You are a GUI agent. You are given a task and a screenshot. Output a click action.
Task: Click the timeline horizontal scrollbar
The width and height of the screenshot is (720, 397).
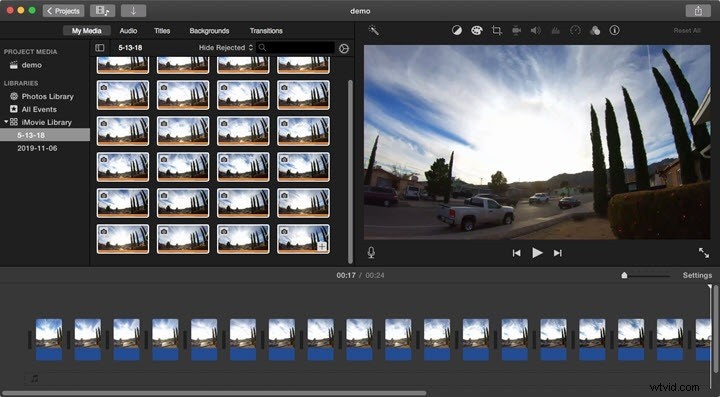coord(214,393)
